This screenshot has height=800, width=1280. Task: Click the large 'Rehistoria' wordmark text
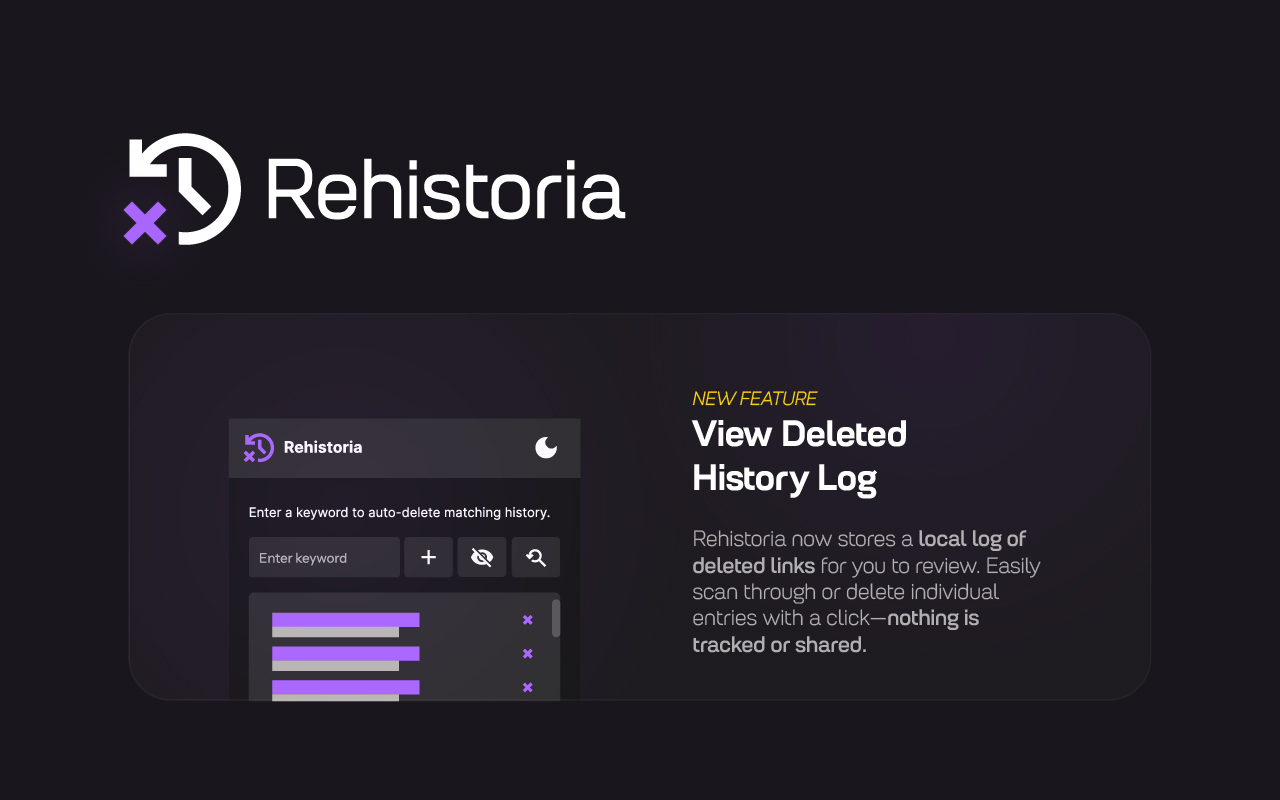pos(446,190)
